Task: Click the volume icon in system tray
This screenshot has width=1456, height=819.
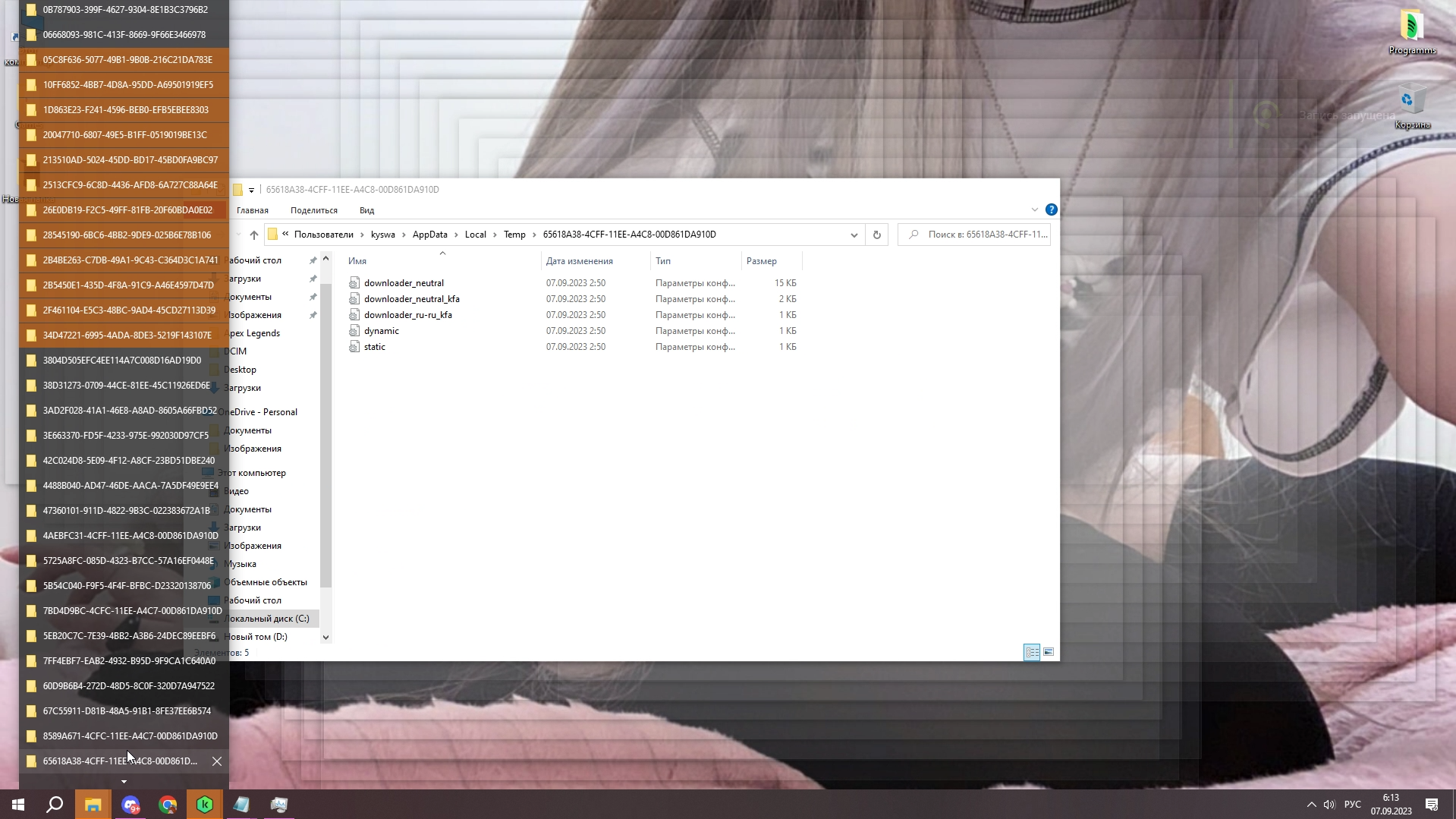Action: point(1329,804)
